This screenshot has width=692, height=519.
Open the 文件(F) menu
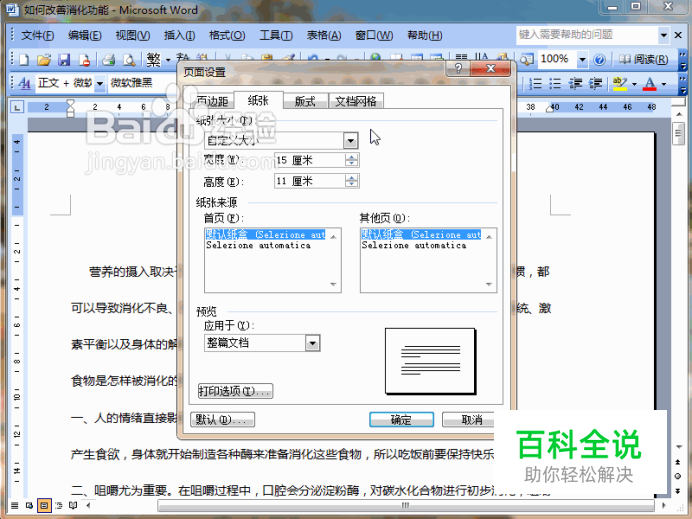pyautogui.click(x=38, y=35)
